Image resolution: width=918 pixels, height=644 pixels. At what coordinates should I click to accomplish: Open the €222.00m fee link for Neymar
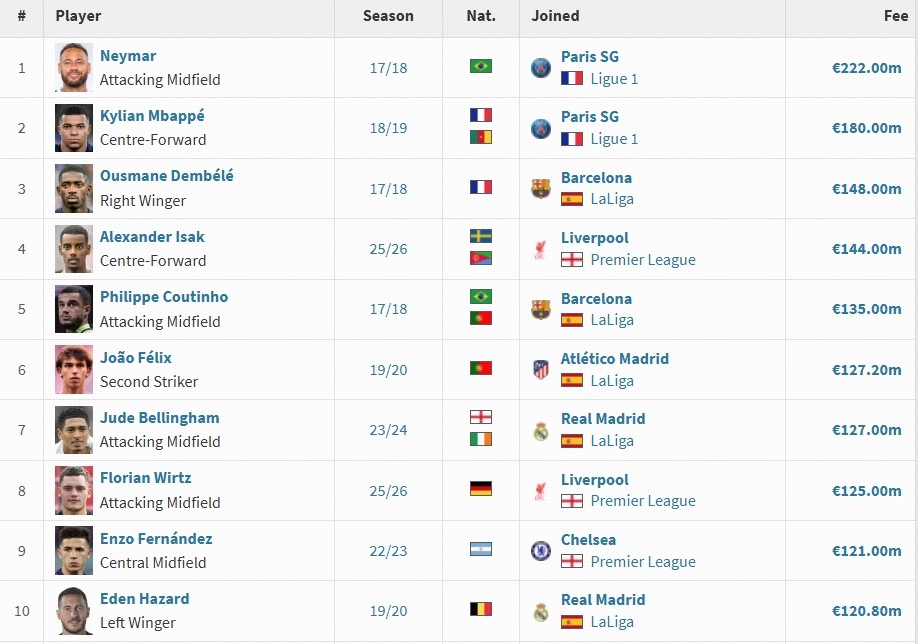coord(866,68)
